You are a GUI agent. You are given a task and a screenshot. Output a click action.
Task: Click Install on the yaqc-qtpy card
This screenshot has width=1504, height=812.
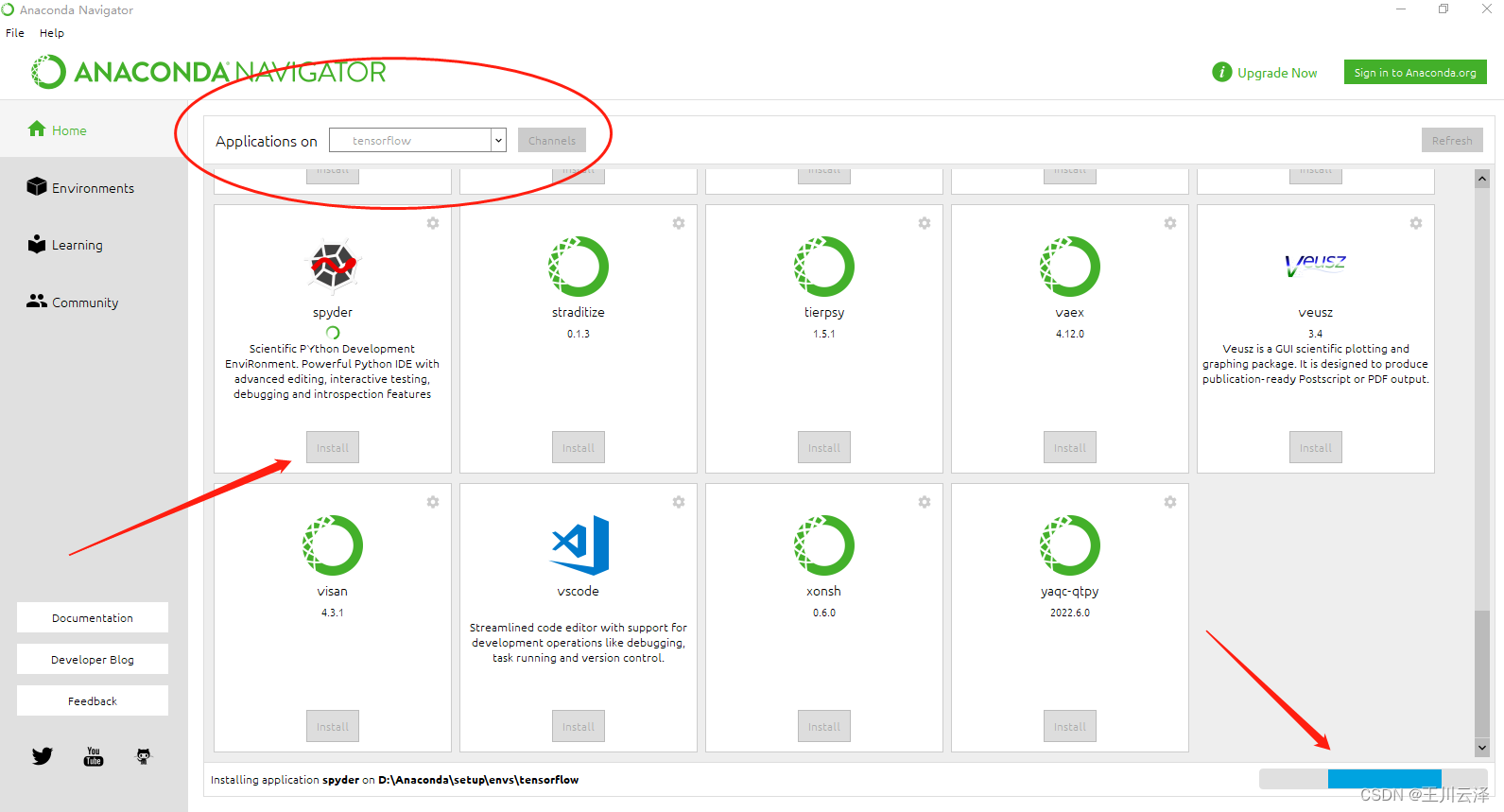tap(1070, 726)
